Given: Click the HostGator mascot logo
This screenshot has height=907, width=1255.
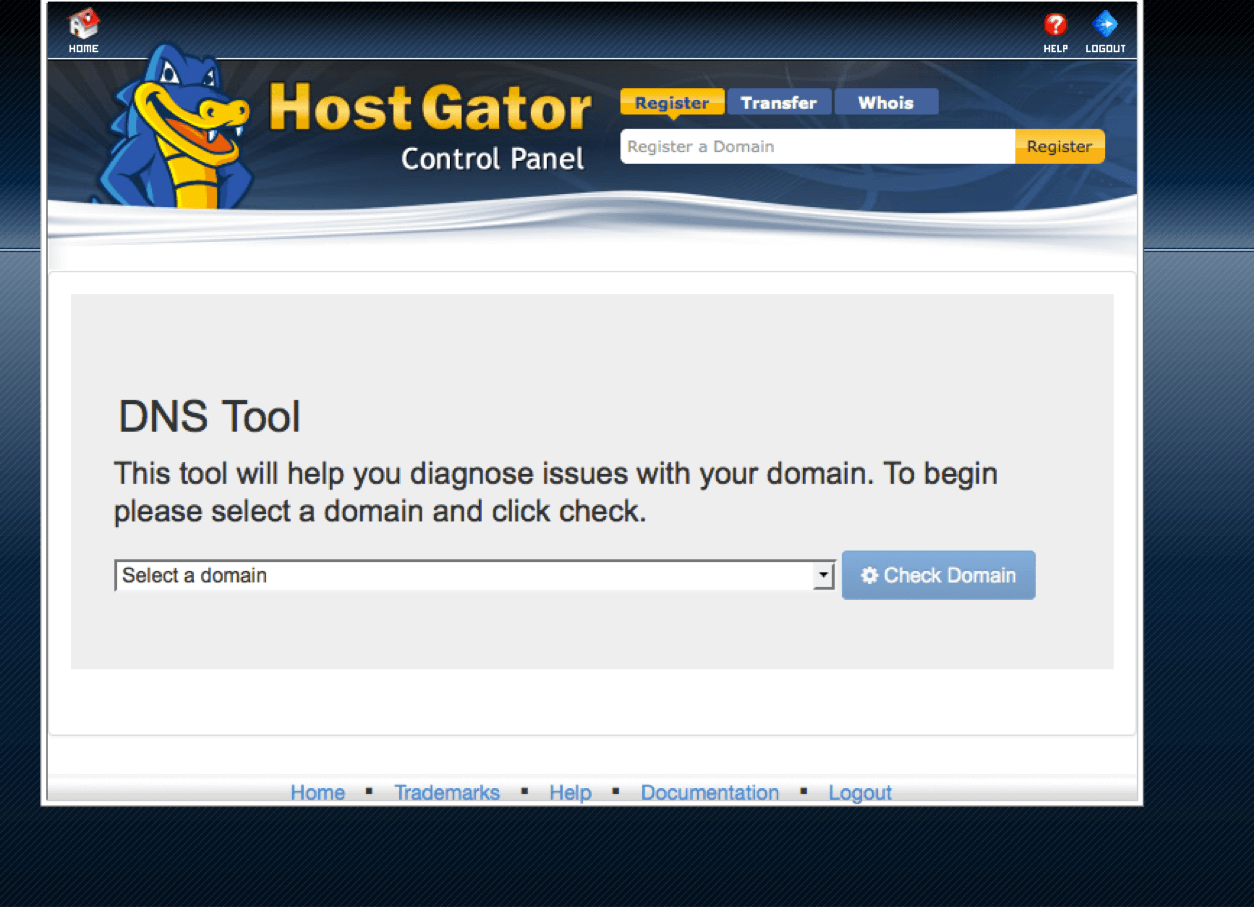Looking at the screenshot, I should [175, 125].
